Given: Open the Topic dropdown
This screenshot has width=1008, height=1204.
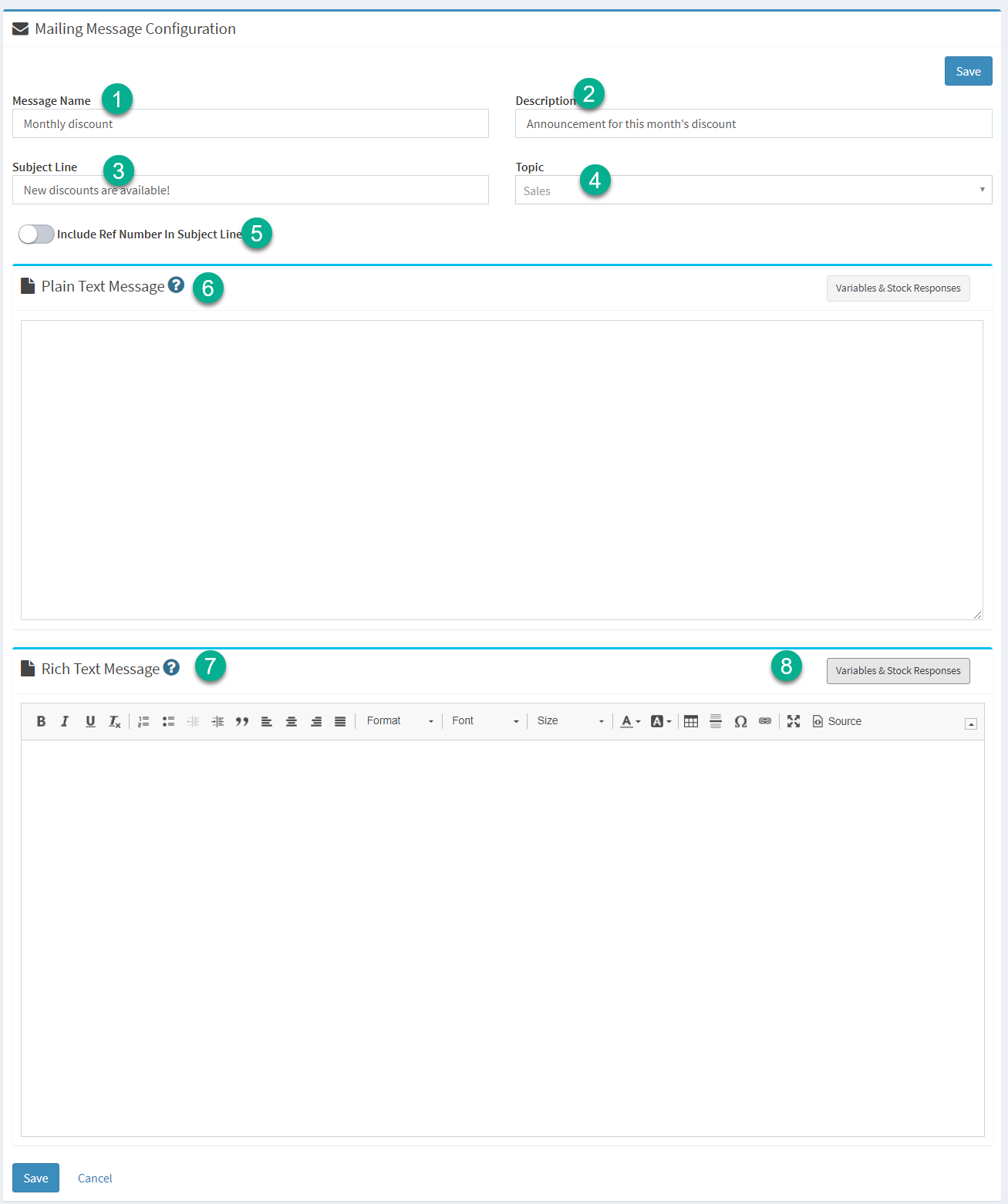Looking at the screenshot, I should [753, 190].
